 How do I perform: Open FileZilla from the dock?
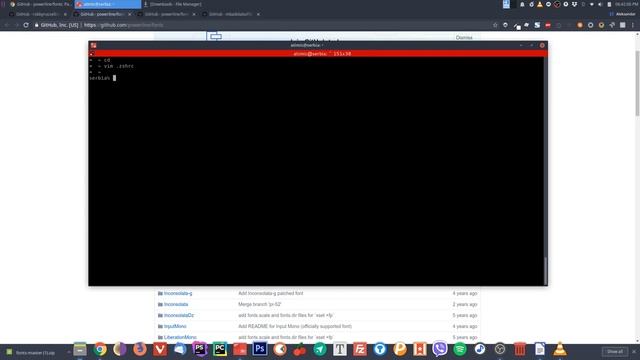coord(360,349)
